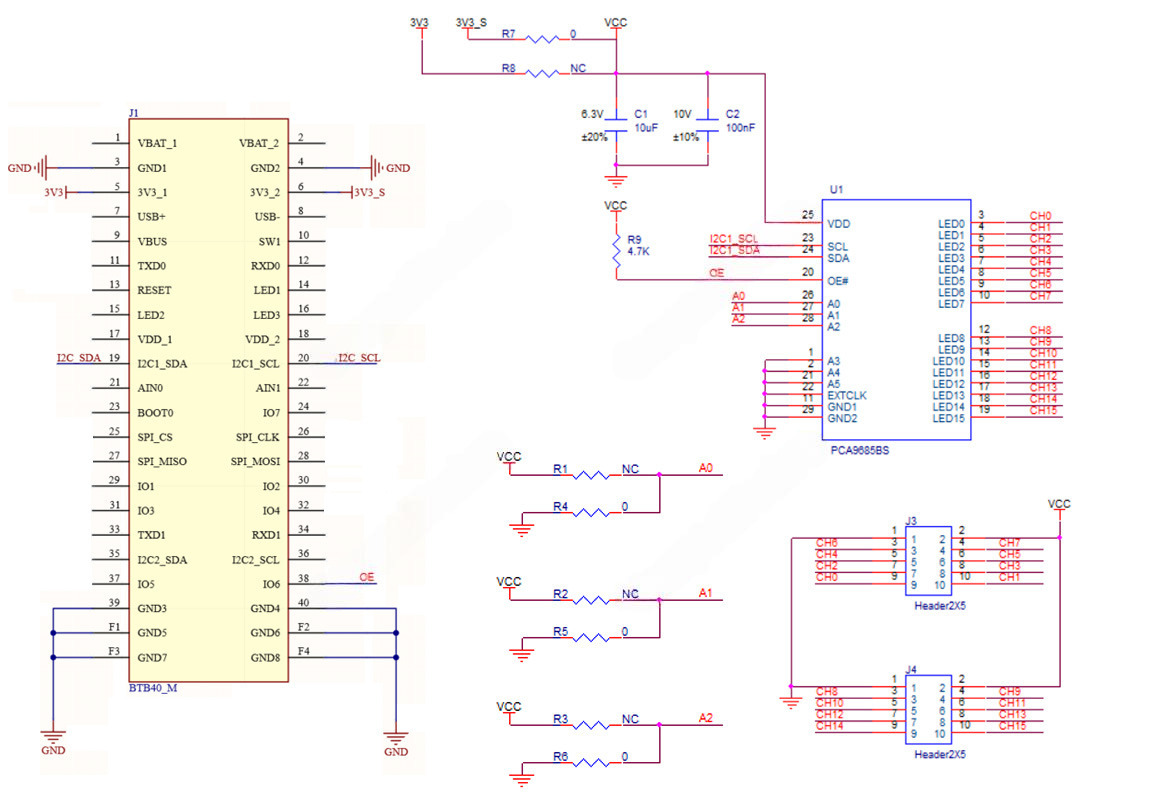This screenshot has height=804, width=1160.
Task: Select resistor R1 on the A0 line
Action: [x=598, y=475]
